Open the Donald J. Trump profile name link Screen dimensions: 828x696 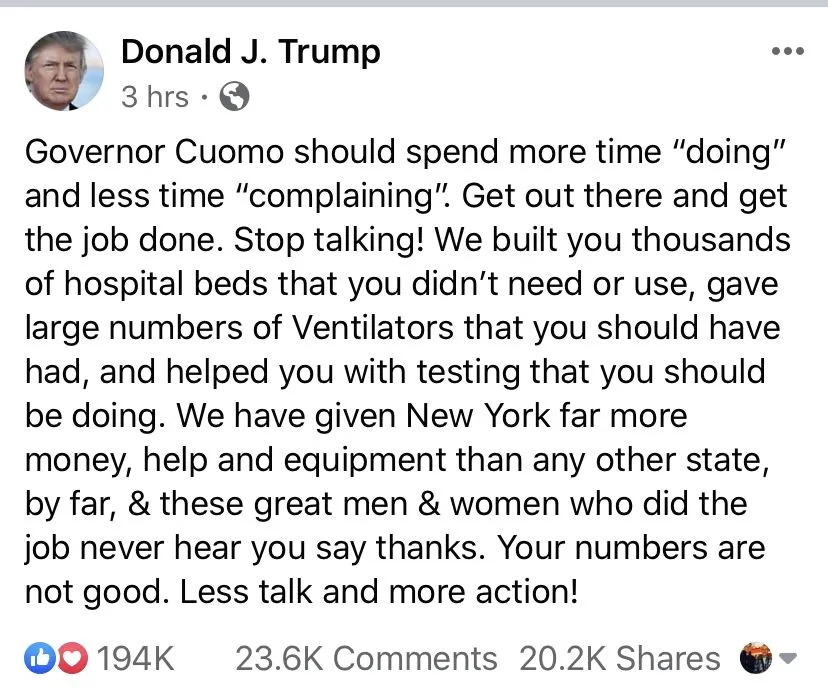click(251, 51)
